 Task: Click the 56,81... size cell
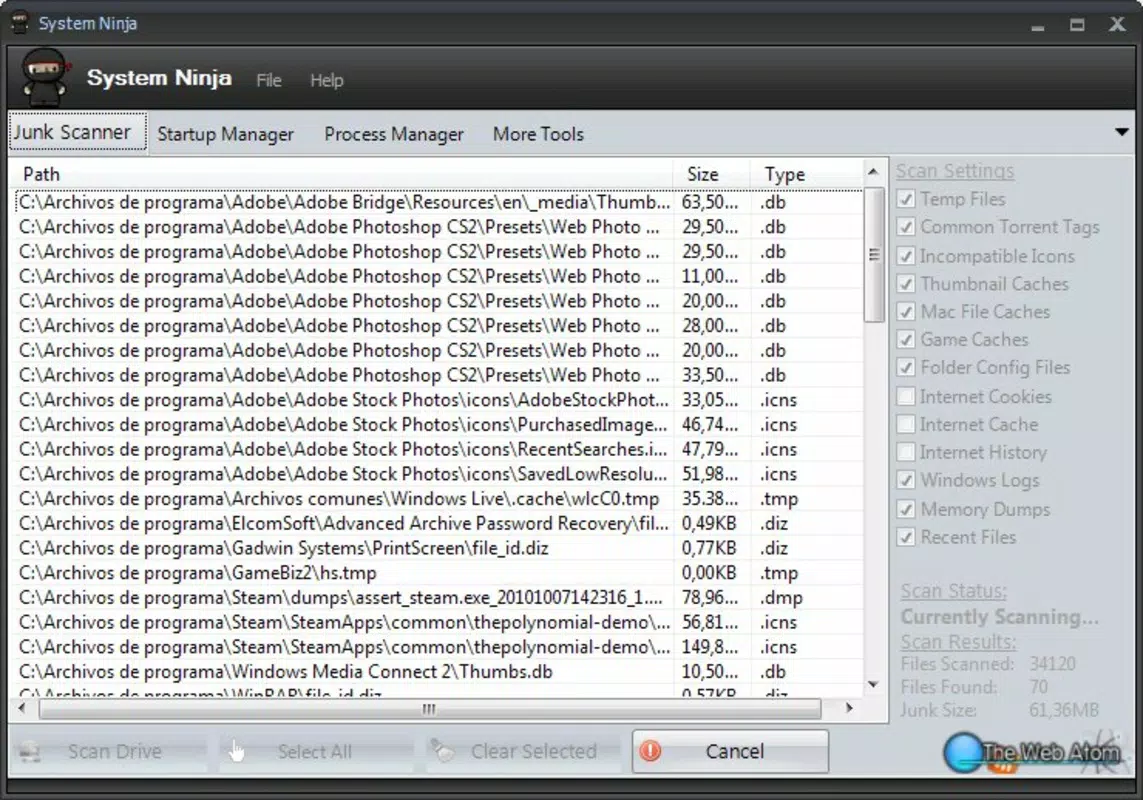pyautogui.click(x=709, y=622)
